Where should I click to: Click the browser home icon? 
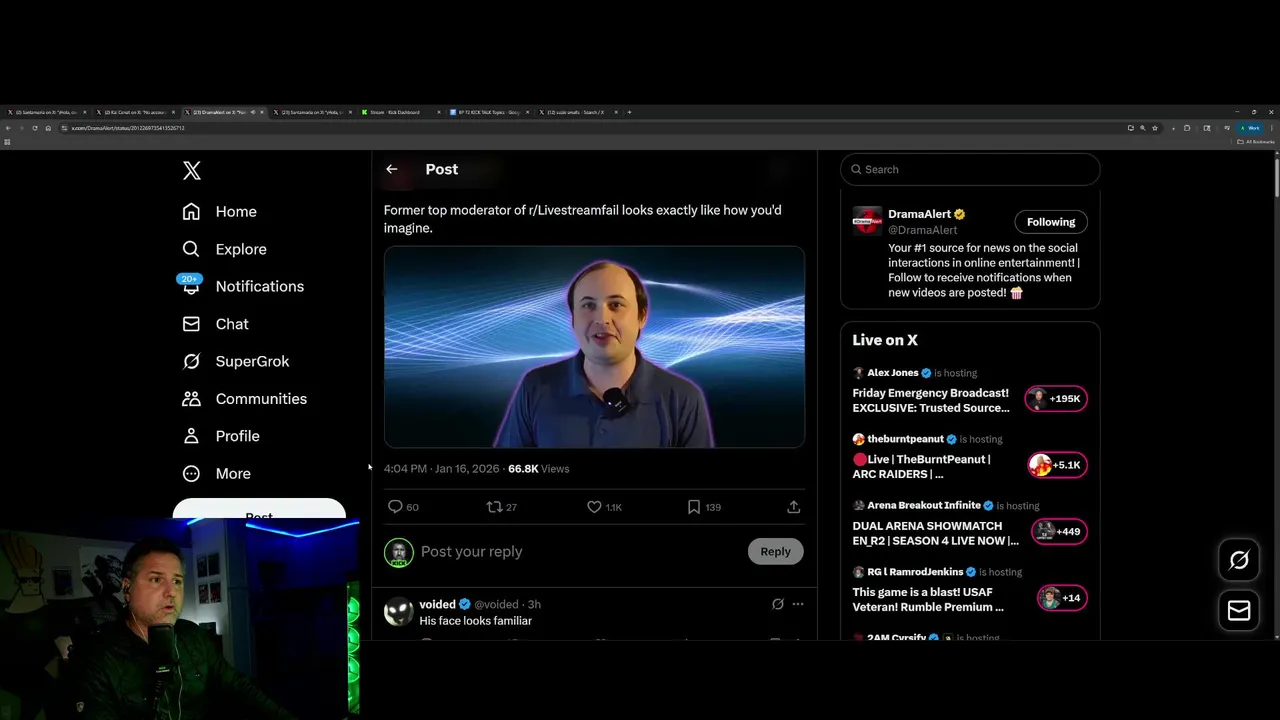coord(48,128)
